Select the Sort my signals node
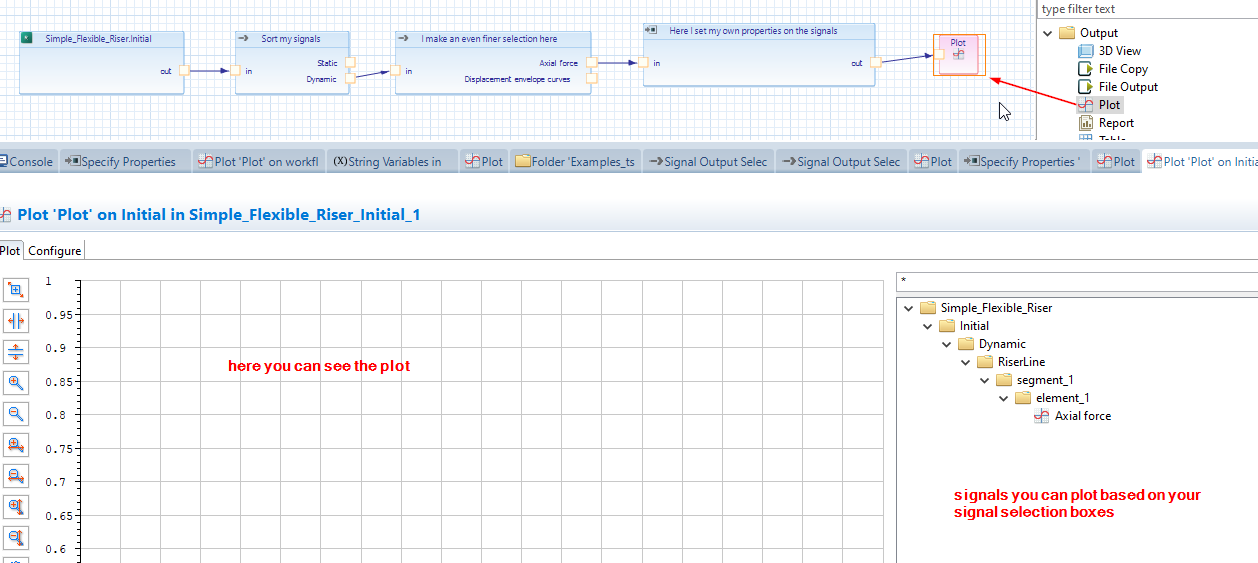Image resolution: width=1258 pixels, height=563 pixels. pos(292,39)
